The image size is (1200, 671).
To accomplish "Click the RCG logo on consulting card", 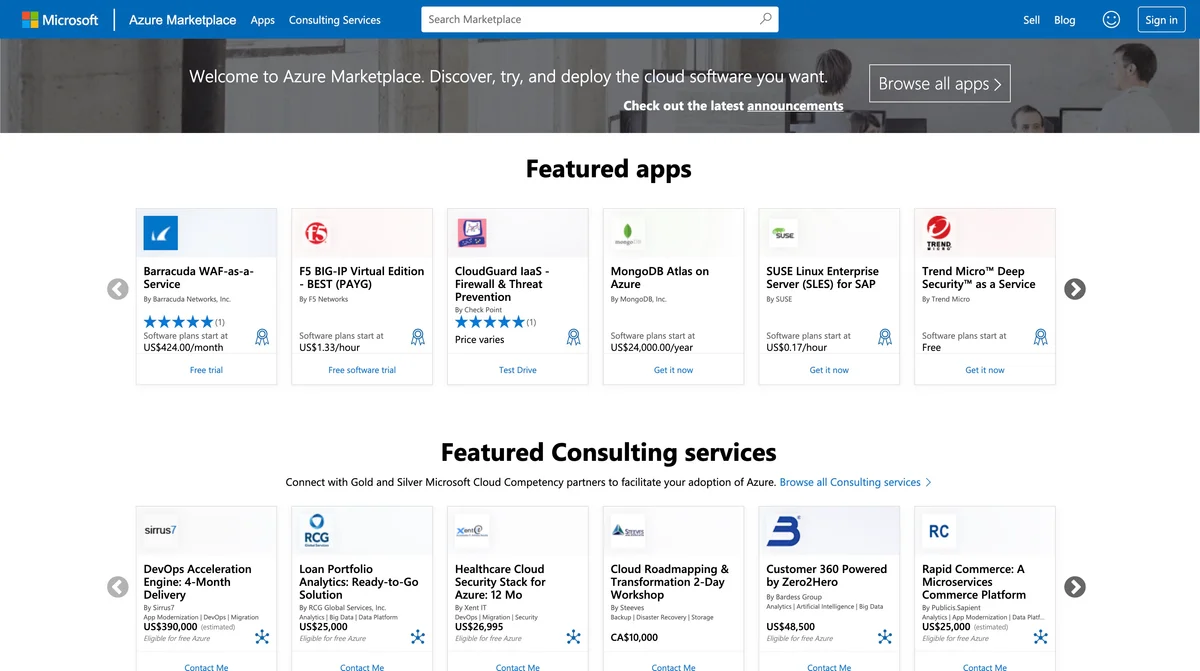I will pos(319,530).
